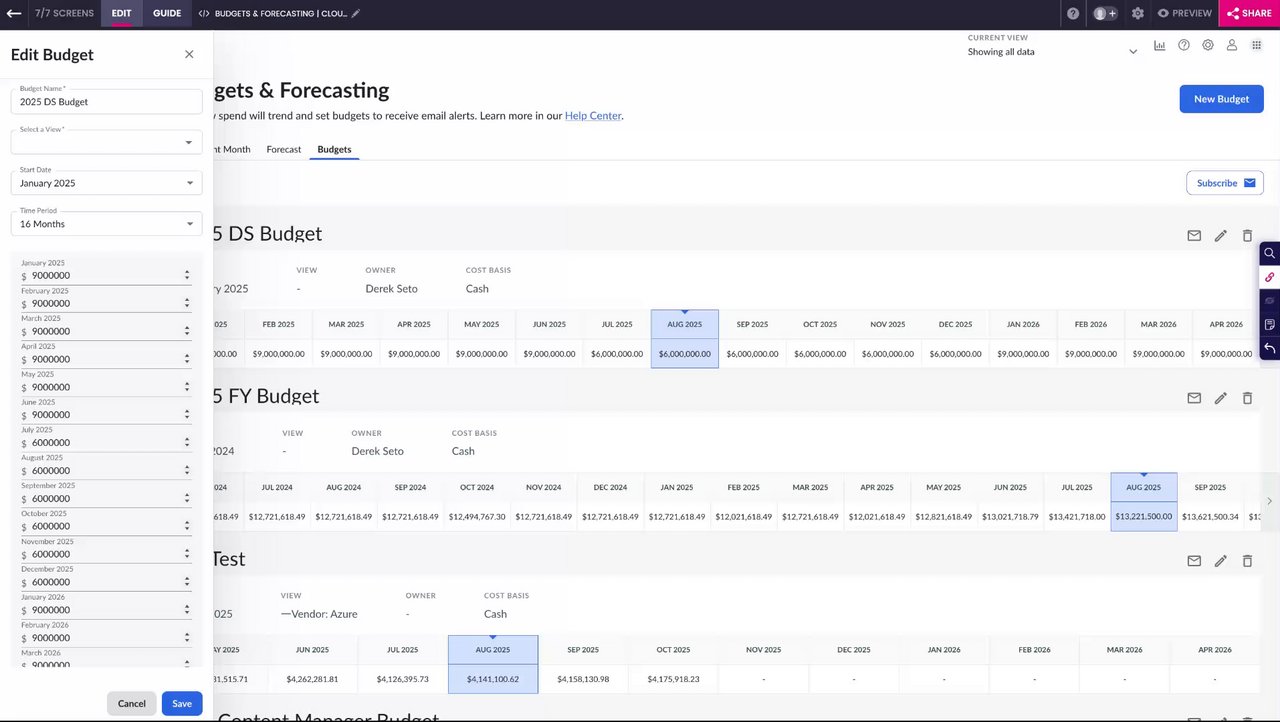Open the search tool in the right sidebar
Viewport: 1280px width, 722px height.
[1269, 253]
